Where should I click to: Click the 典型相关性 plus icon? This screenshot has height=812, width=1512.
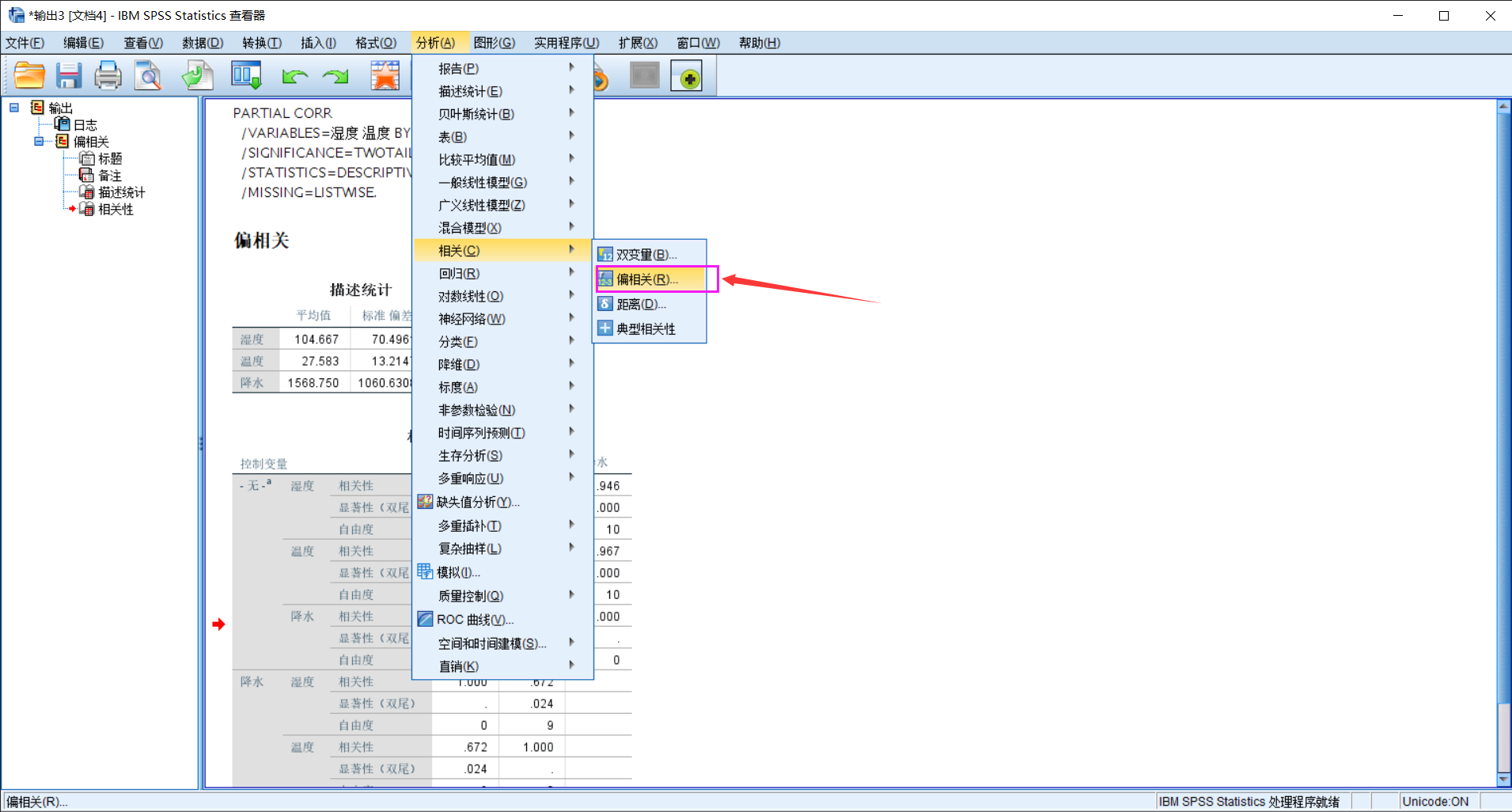coord(605,328)
